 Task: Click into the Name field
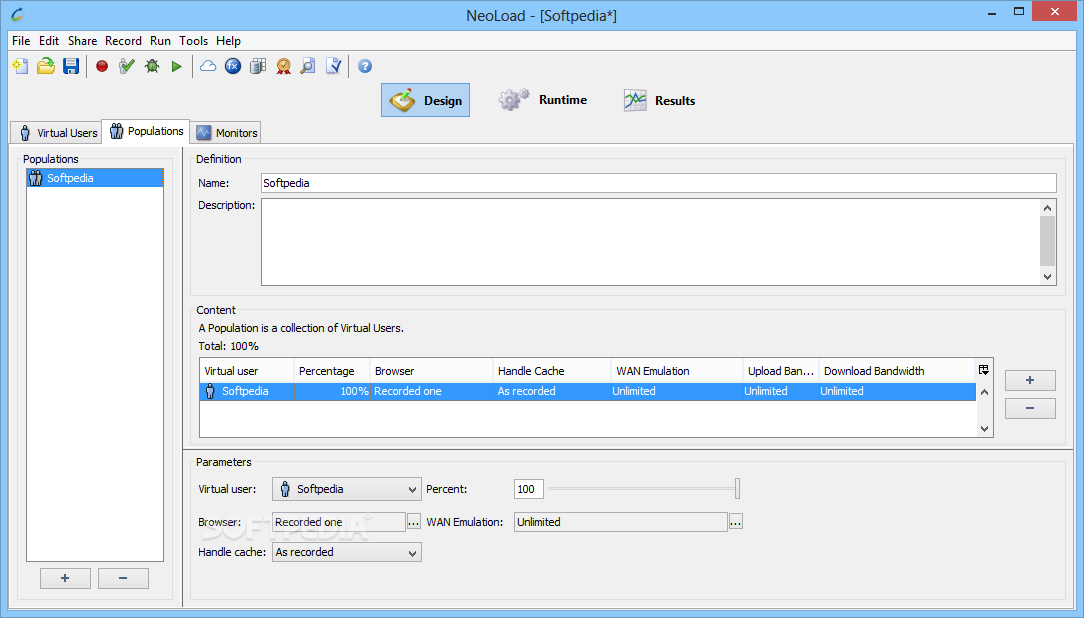click(658, 183)
